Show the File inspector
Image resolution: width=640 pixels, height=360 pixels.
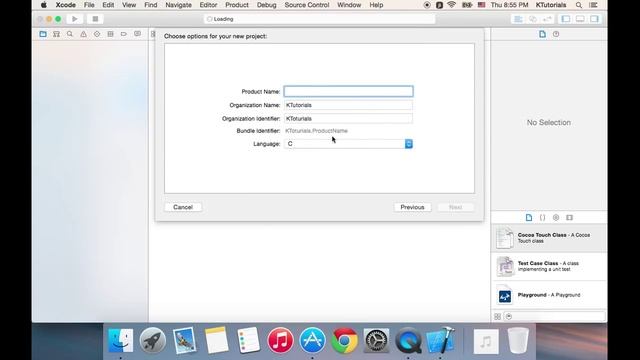(x=542, y=34)
